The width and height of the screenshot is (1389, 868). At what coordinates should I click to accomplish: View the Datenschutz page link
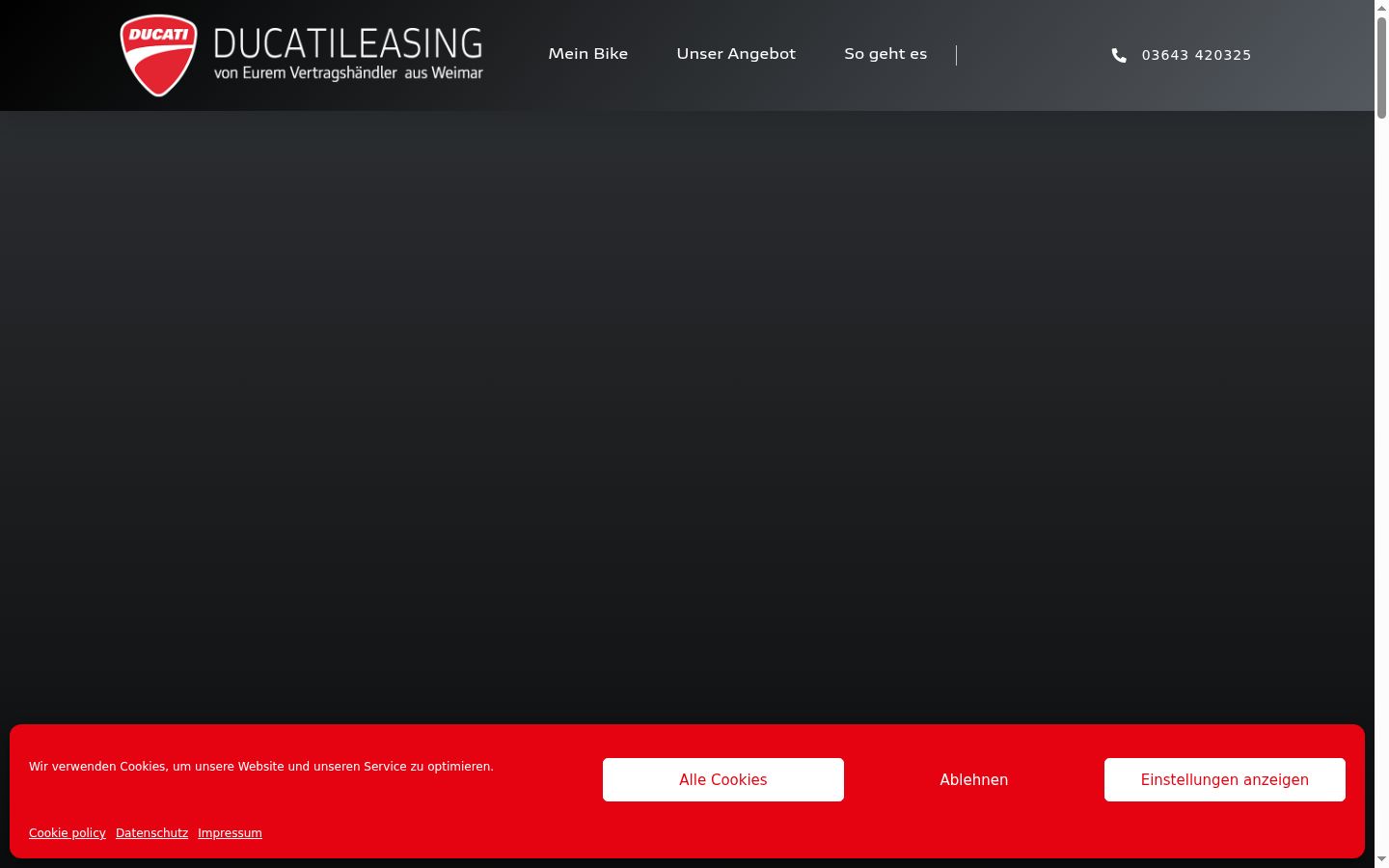coord(151,833)
